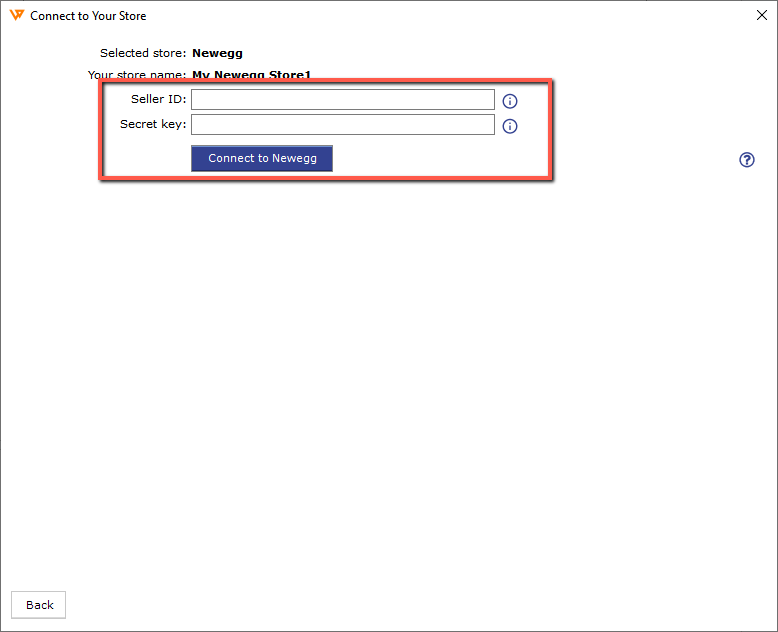Click the Seller ID label
This screenshot has width=778, height=632.
158,99
